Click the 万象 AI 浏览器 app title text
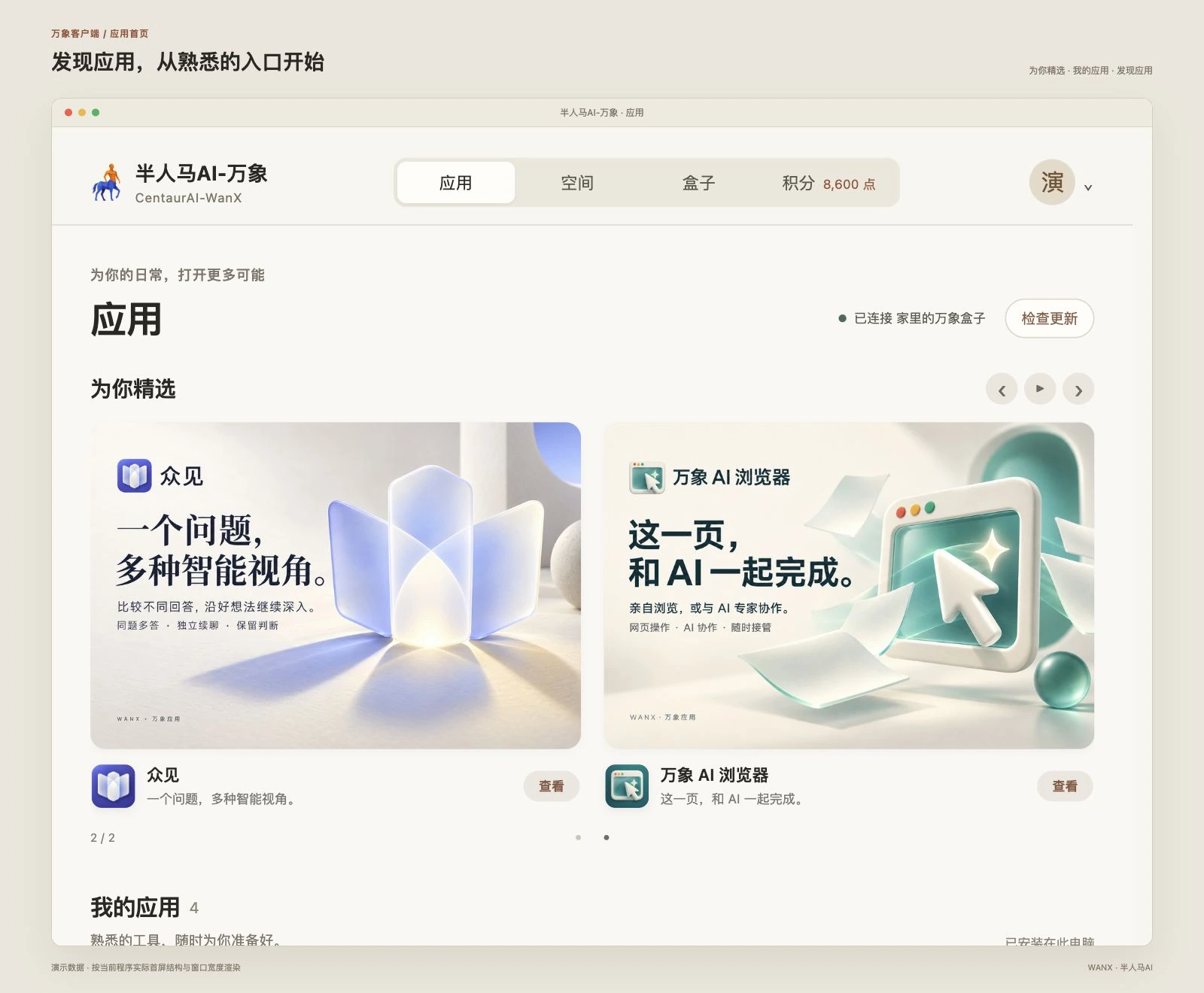The width and height of the screenshot is (1204, 993). pyautogui.click(x=714, y=775)
